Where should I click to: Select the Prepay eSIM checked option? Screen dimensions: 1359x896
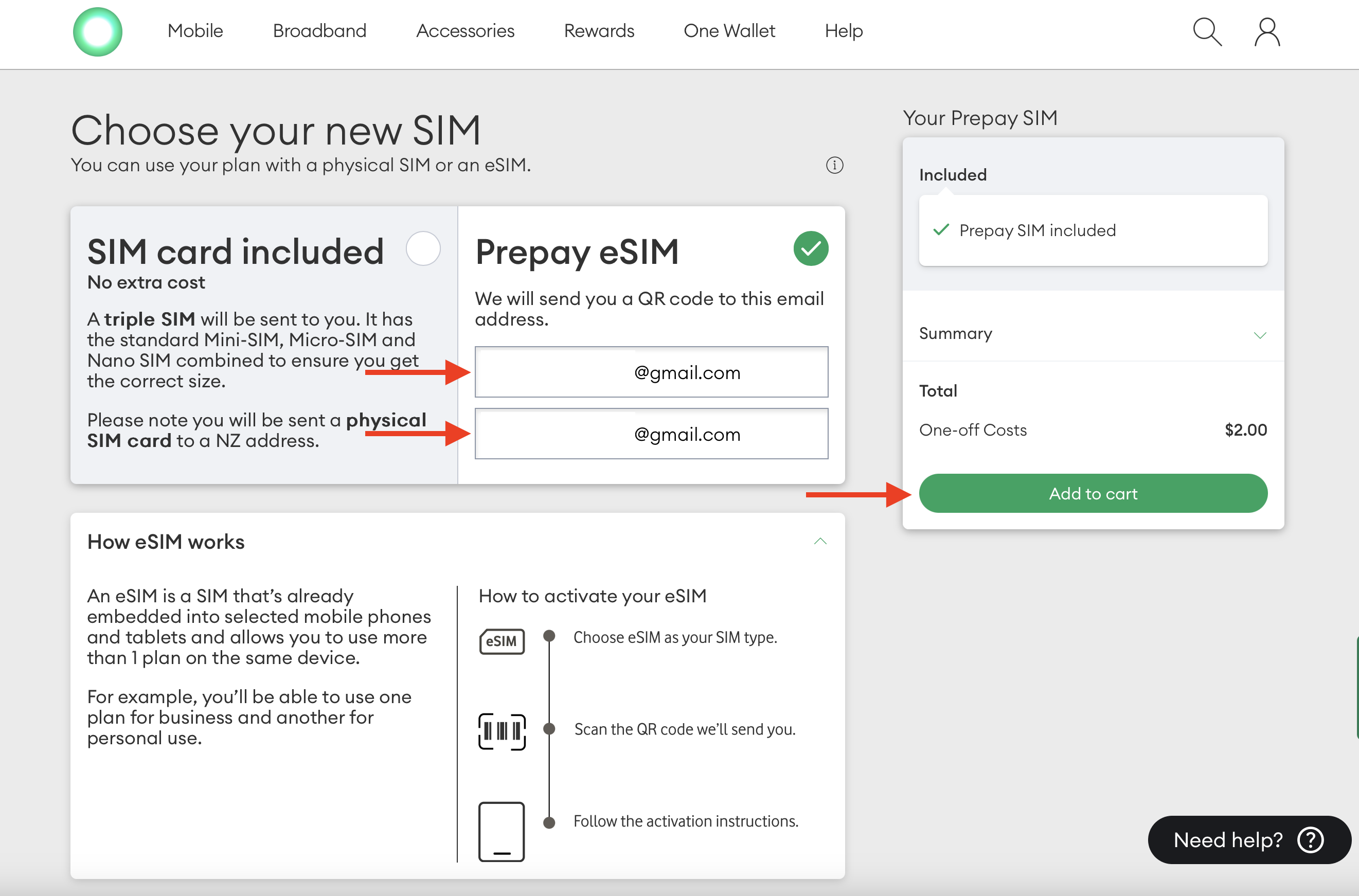pos(810,248)
